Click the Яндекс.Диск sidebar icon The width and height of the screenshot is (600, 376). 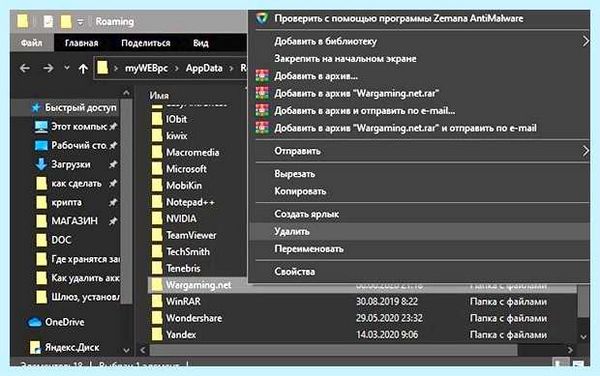coord(35,347)
